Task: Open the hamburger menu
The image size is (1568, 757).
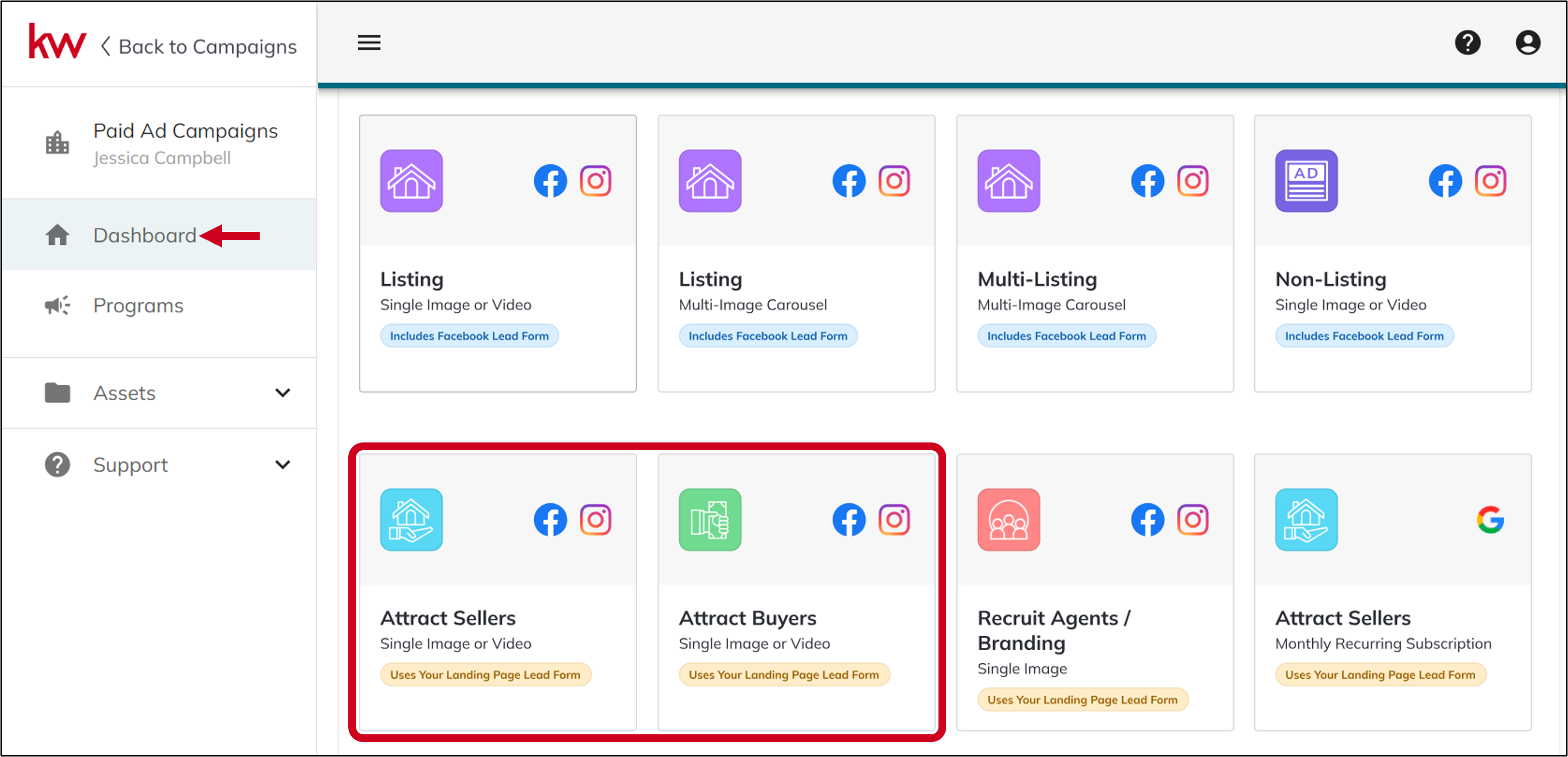Action: pos(369,43)
